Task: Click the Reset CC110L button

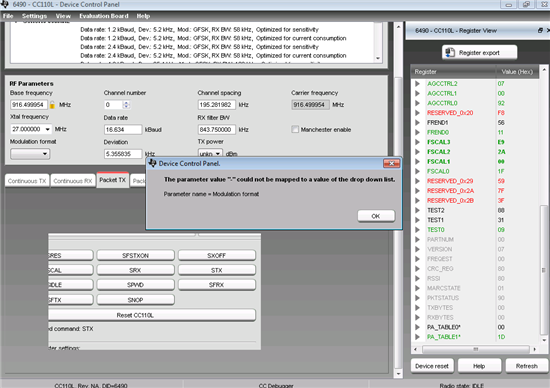Action: [x=152, y=315]
